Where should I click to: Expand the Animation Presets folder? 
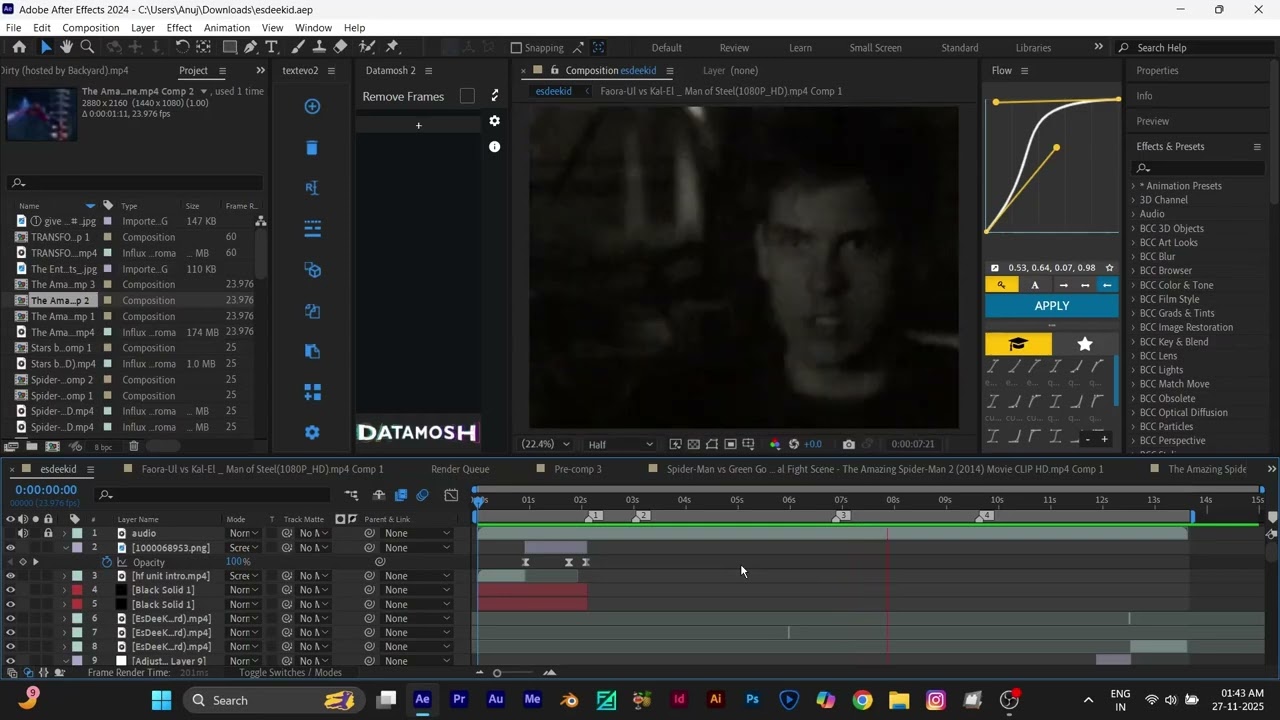point(1133,186)
